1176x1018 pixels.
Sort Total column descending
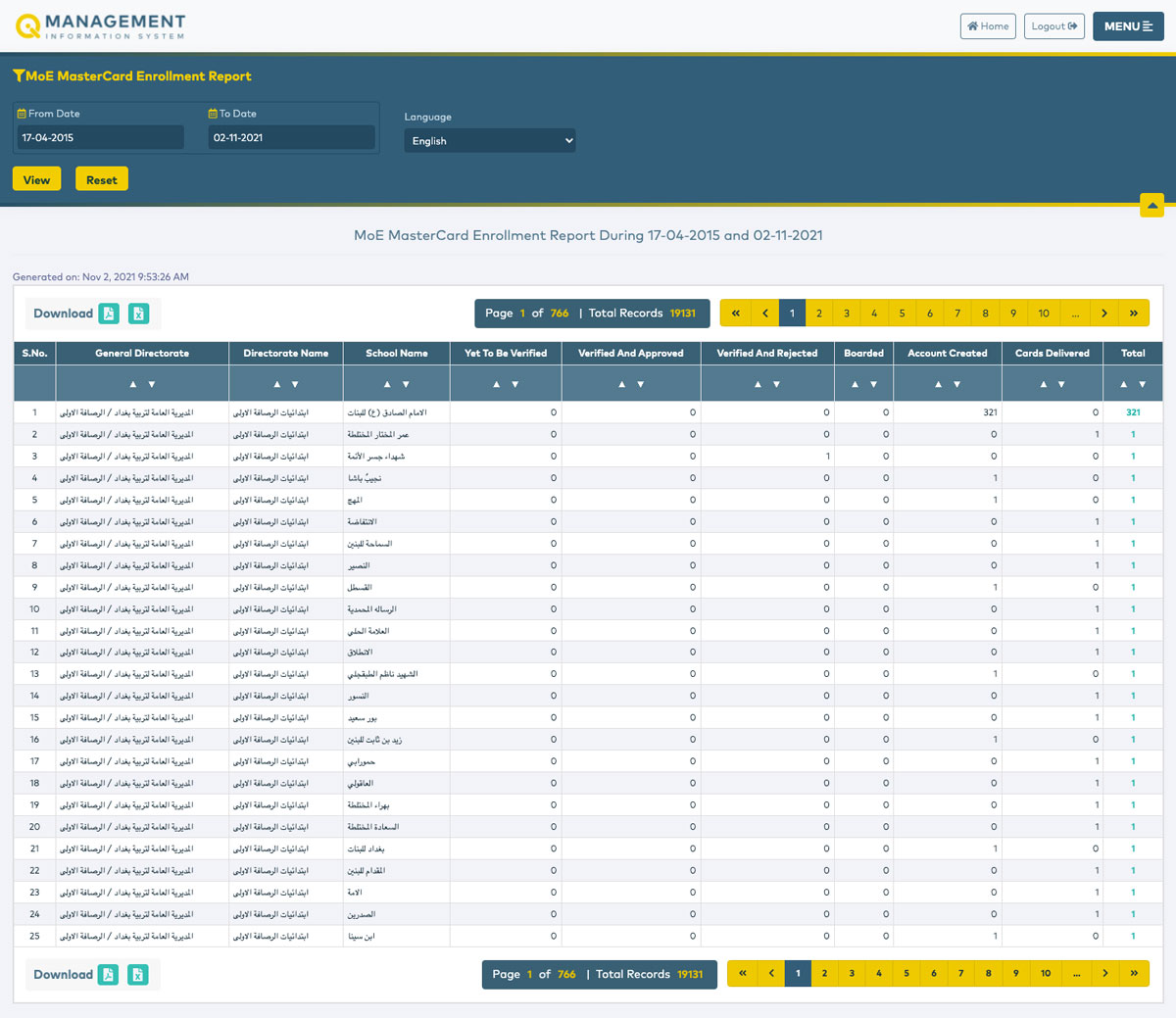point(1142,384)
